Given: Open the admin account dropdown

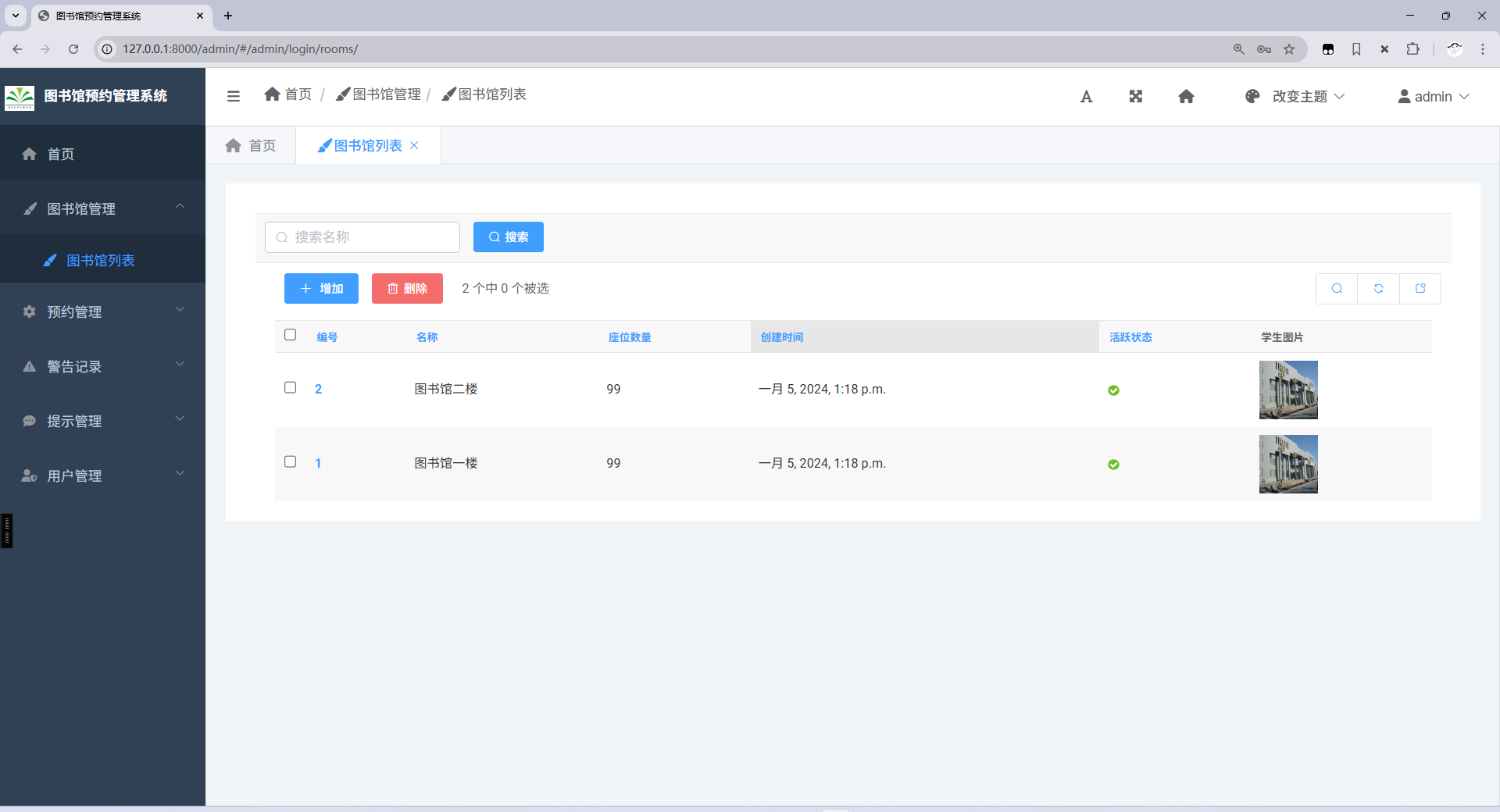Looking at the screenshot, I should click(1434, 96).
